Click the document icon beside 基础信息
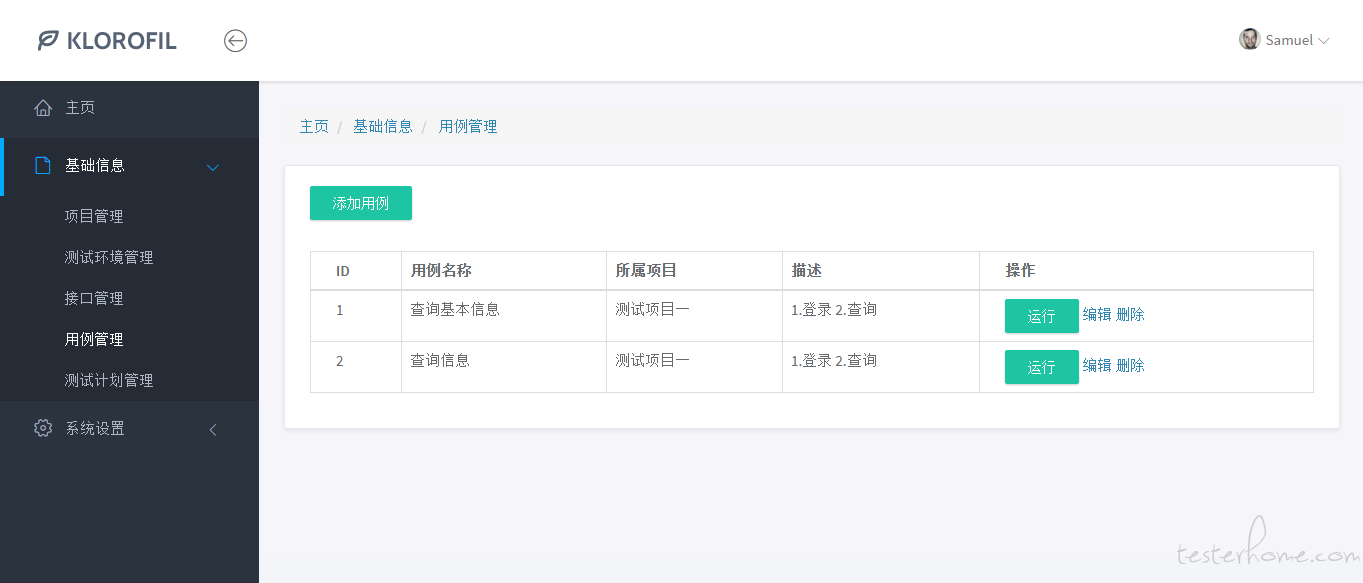This screenshot has width=1363, height=583. pos(43,166)
